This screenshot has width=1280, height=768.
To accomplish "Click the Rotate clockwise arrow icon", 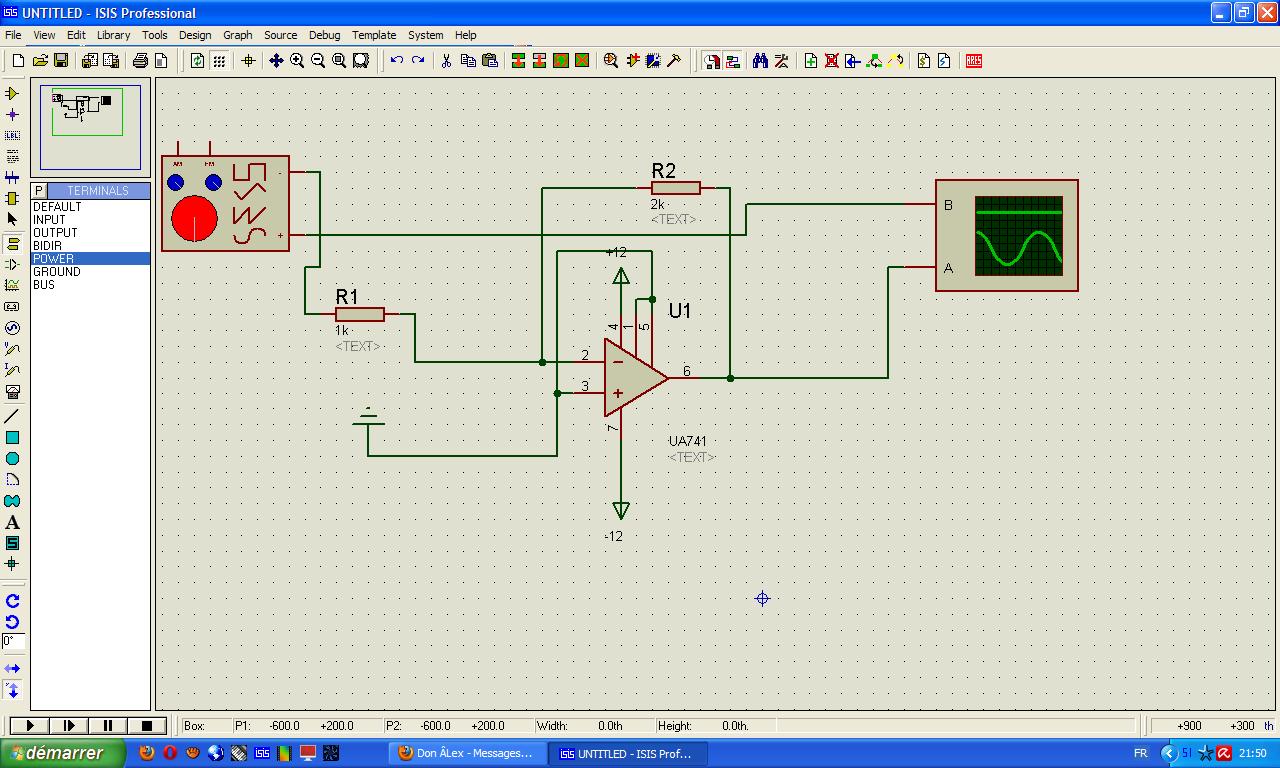I will click(12, 601).
